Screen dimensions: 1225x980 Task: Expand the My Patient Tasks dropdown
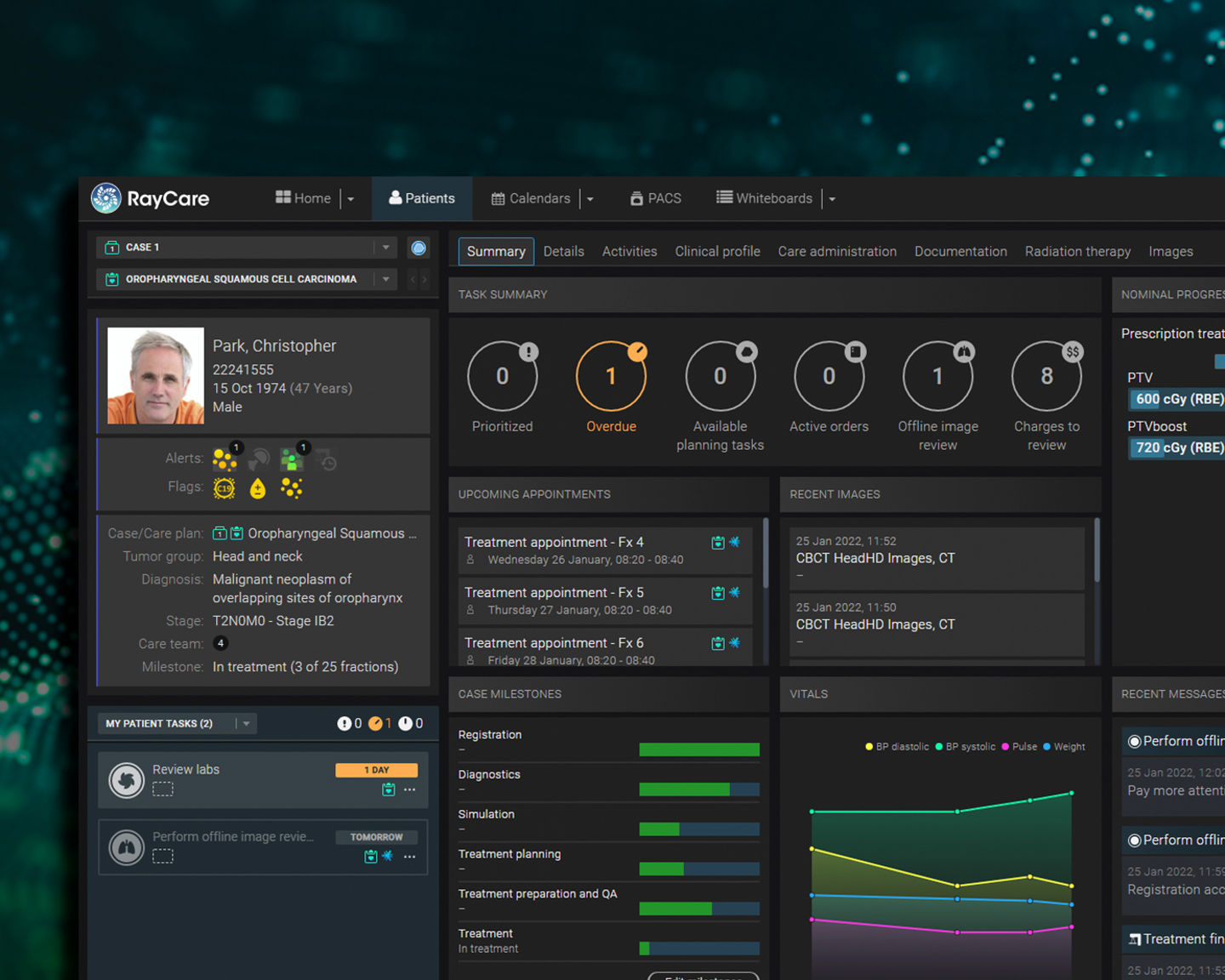pyautogui.click(x=247, y=724)
